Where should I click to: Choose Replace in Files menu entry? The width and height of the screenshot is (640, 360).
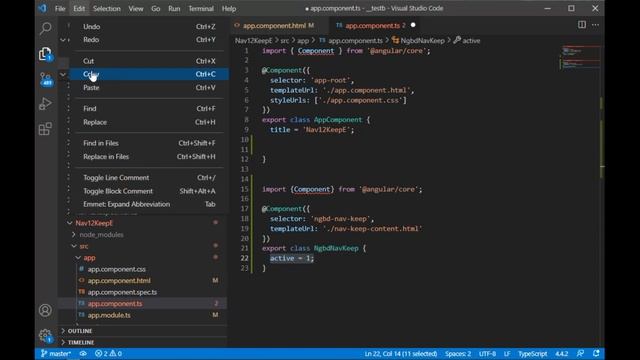tap(149, 156)
